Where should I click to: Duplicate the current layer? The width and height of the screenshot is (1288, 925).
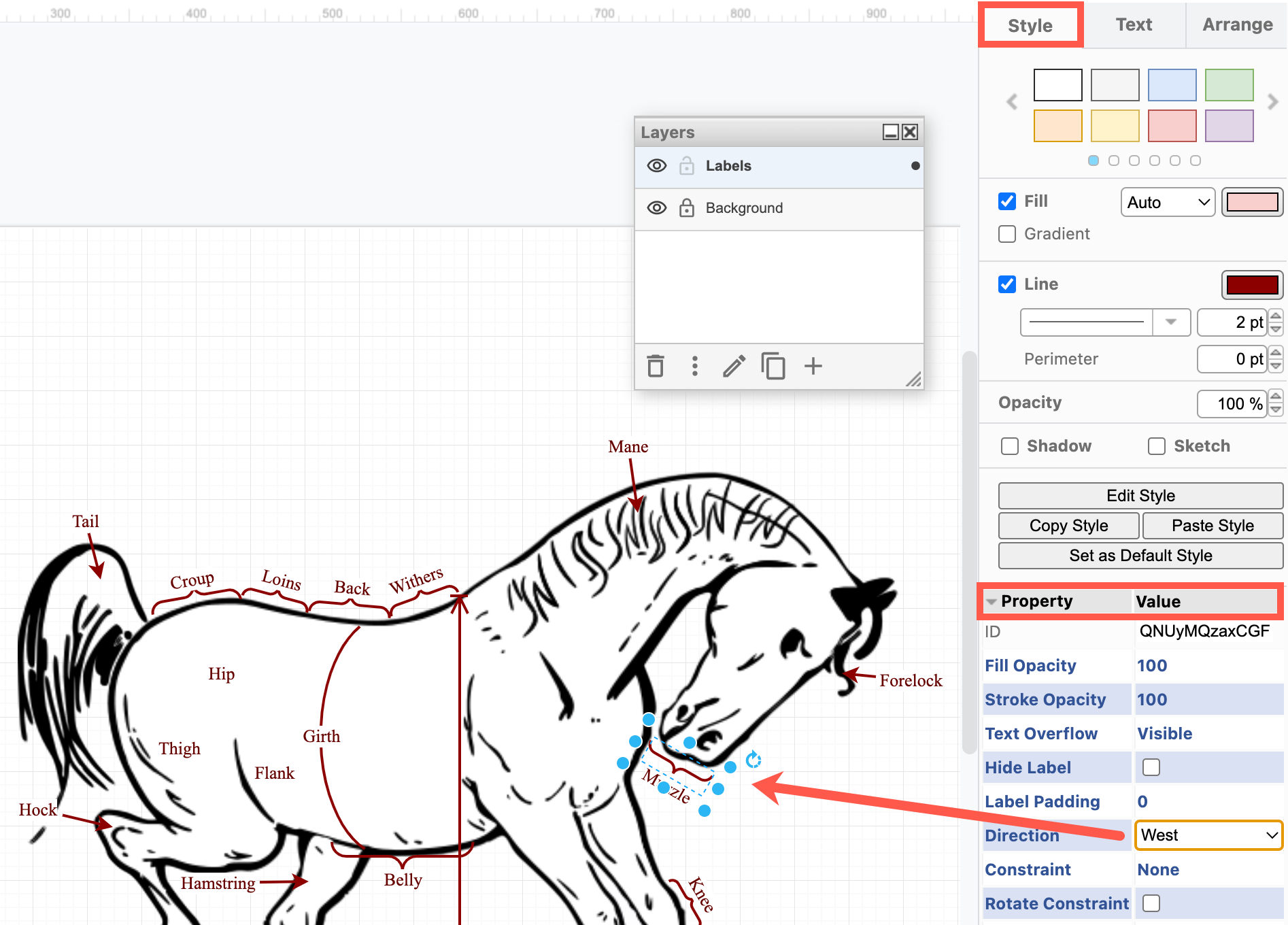pos(773,366)
